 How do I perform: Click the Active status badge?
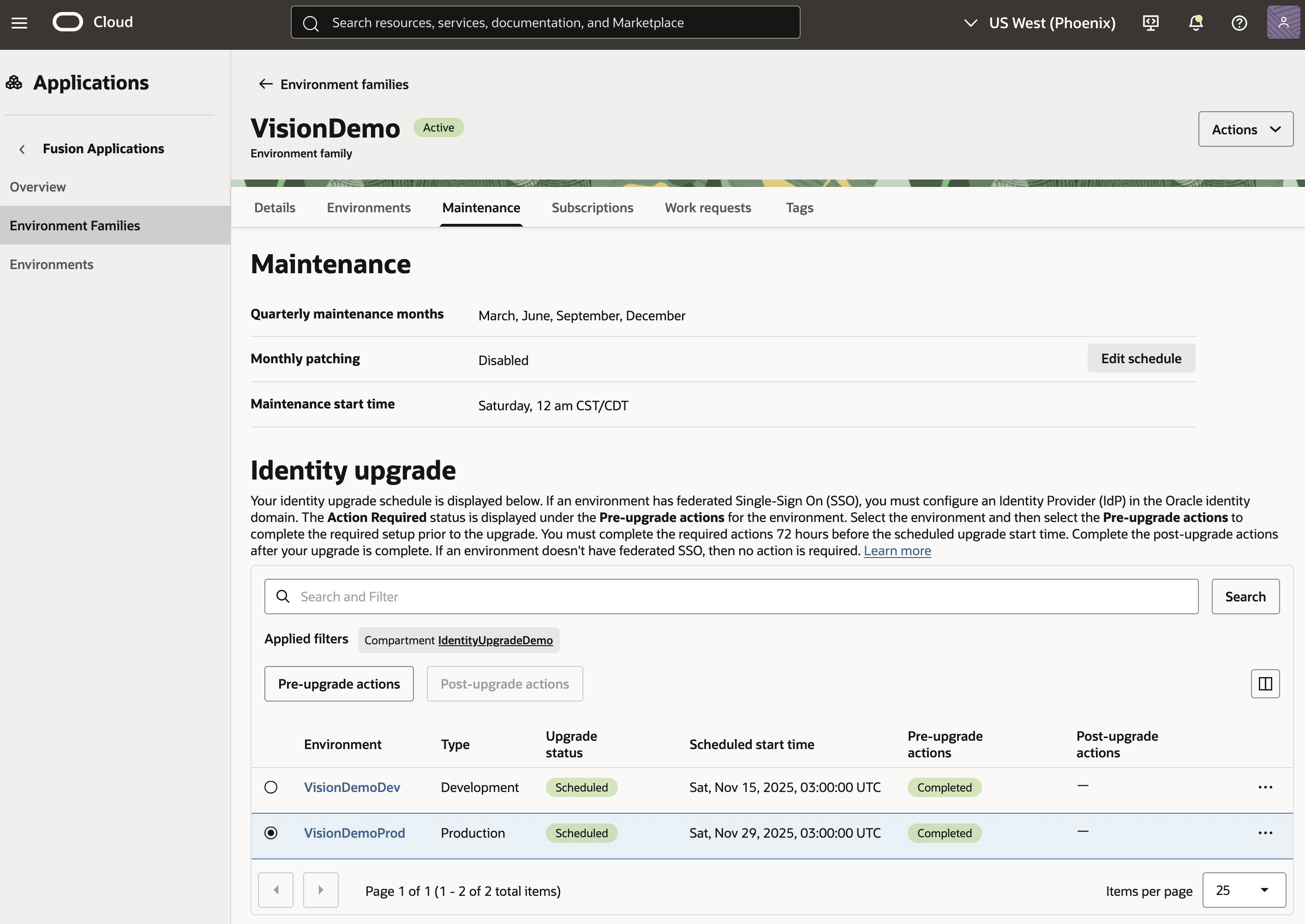click(438, 127)
